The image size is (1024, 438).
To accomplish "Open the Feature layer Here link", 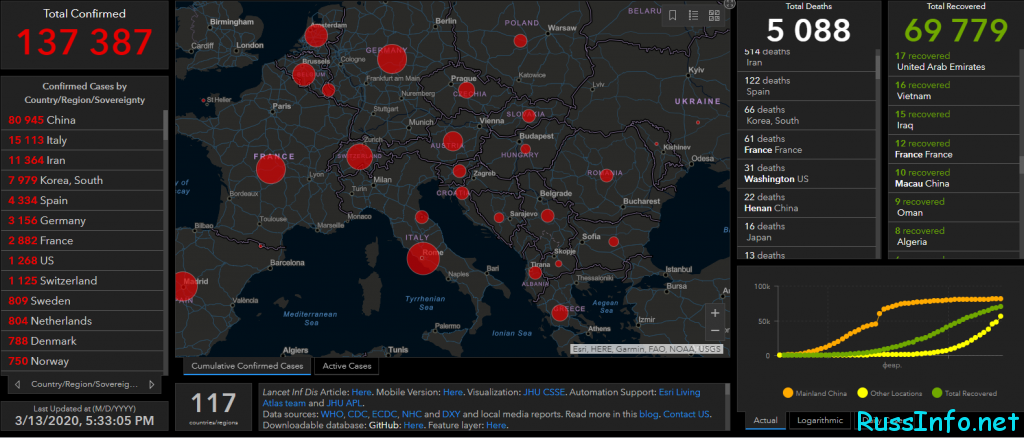I will (496, 426).
